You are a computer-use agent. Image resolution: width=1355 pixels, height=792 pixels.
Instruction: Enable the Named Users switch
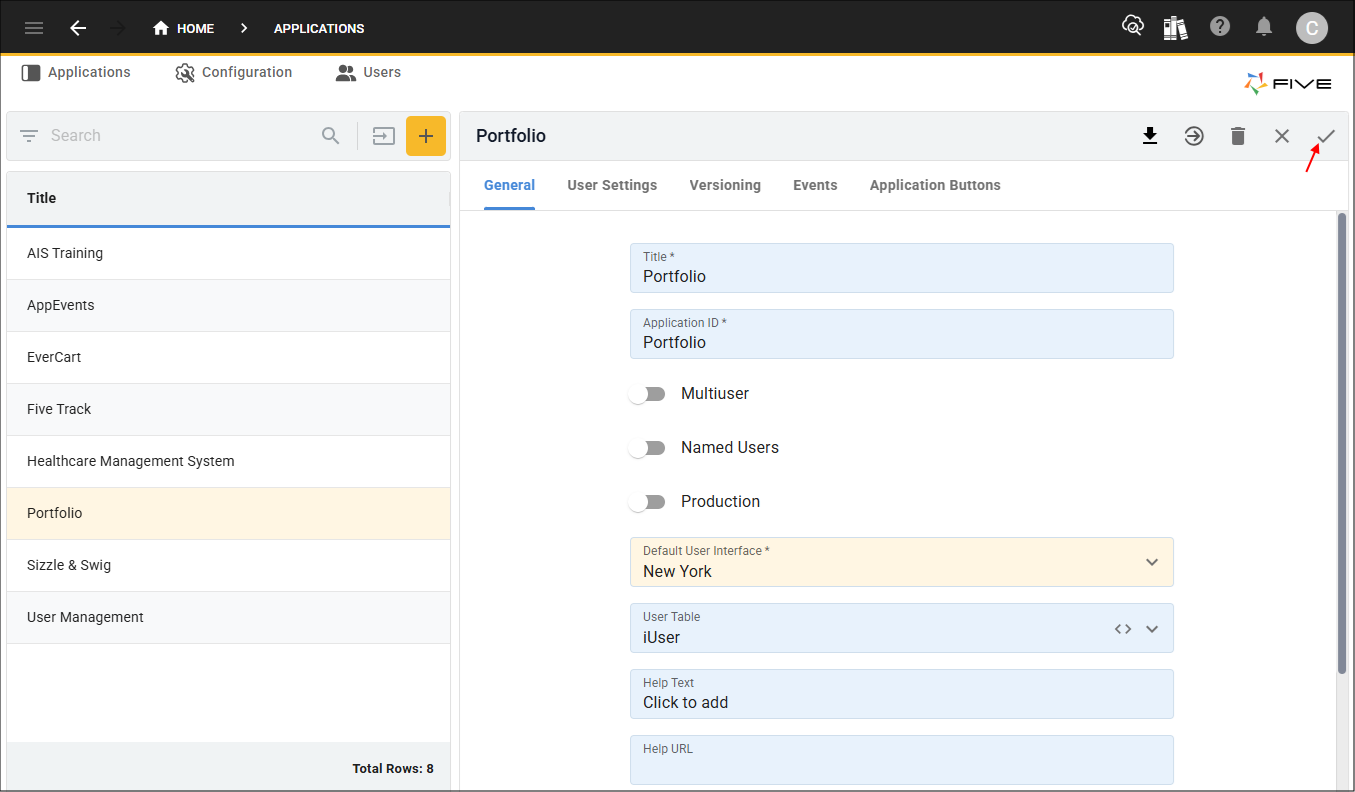[647, 448]
